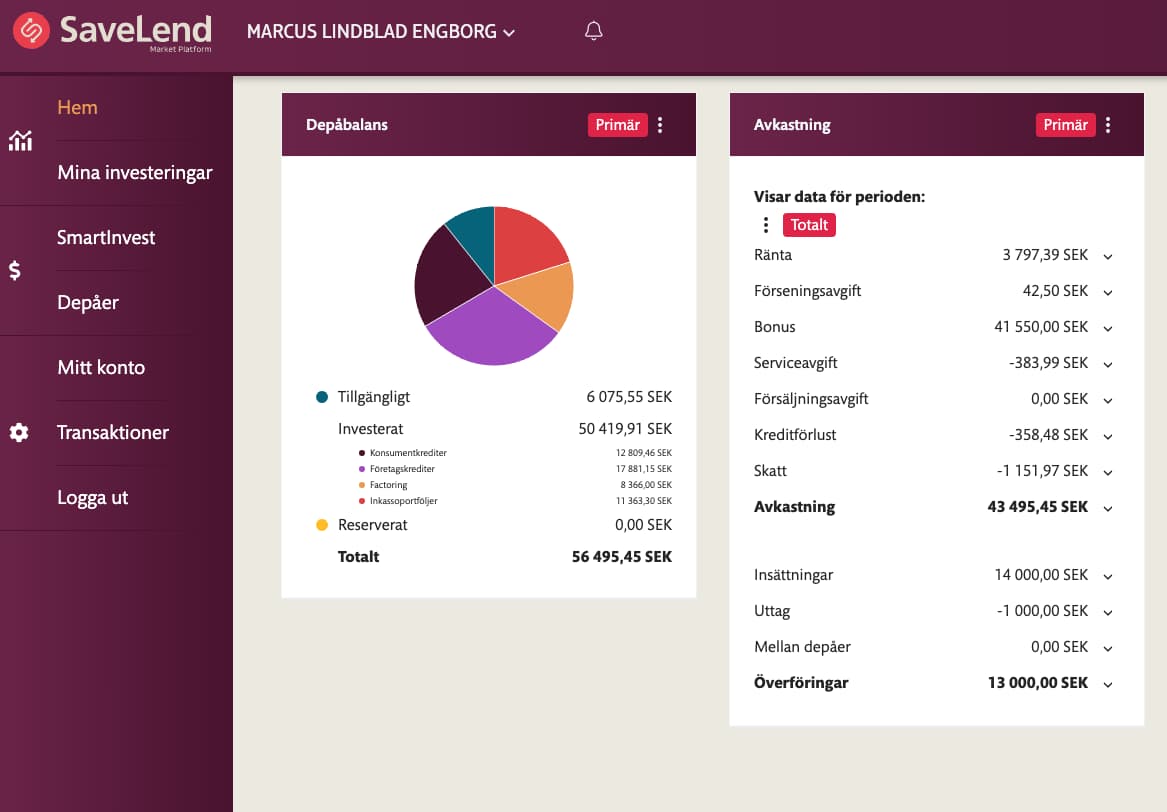The height and width of the screenshot is (812, 1167).
Task: Click the Totalt period button
Action: [809, 225]
